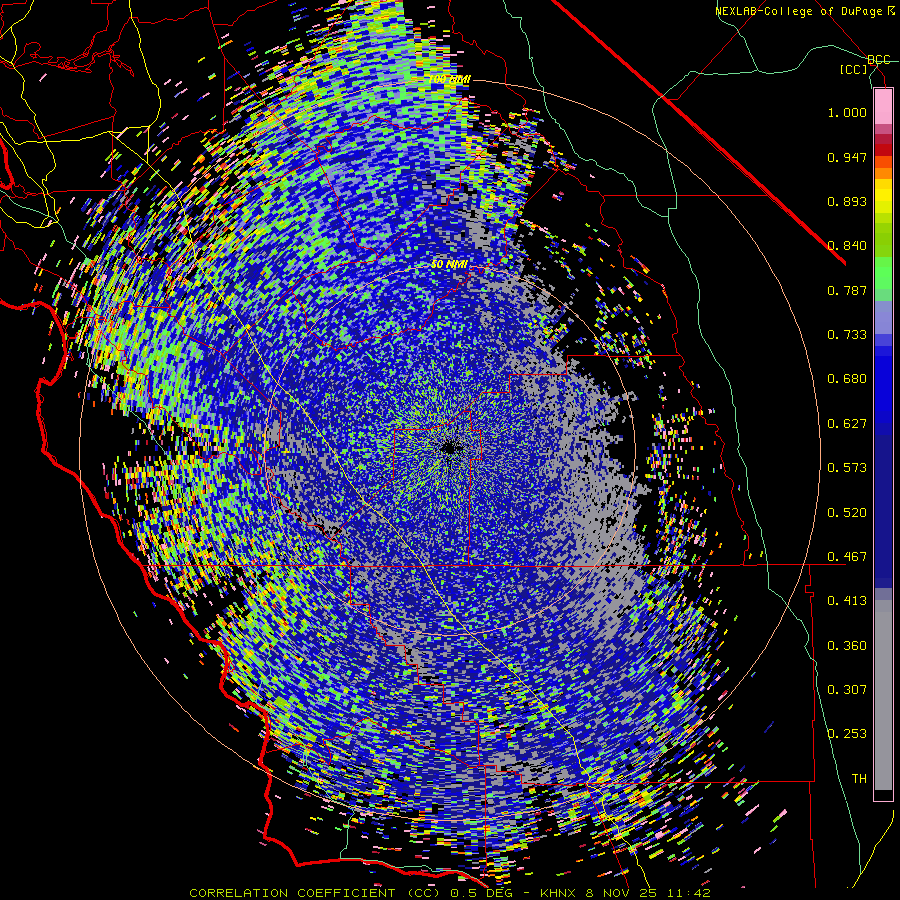Click the NEXLAB-College of DuPage credit text
Viewport: 900px width, 900px height.
point(803,11)
